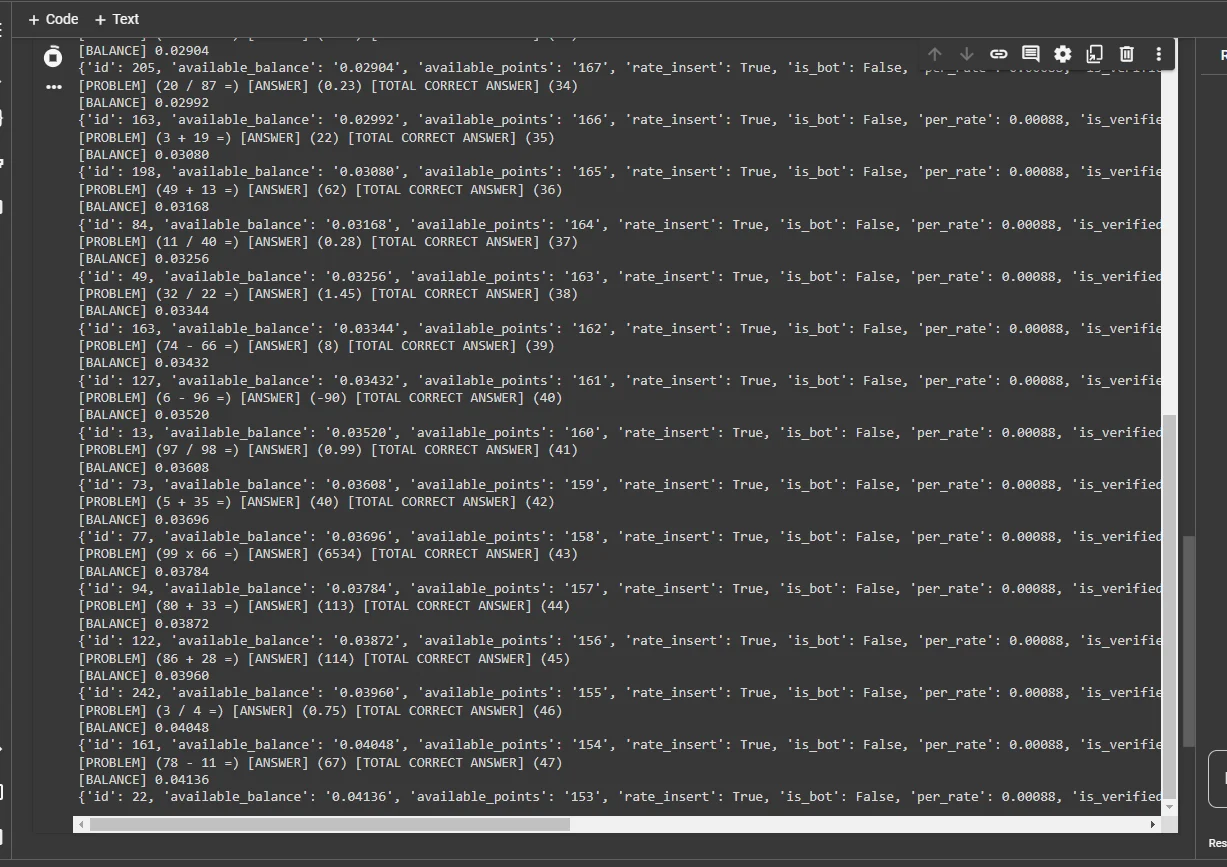1227x867 pixels.
Task: Add a new Text cell
Action: coord(117,19)
